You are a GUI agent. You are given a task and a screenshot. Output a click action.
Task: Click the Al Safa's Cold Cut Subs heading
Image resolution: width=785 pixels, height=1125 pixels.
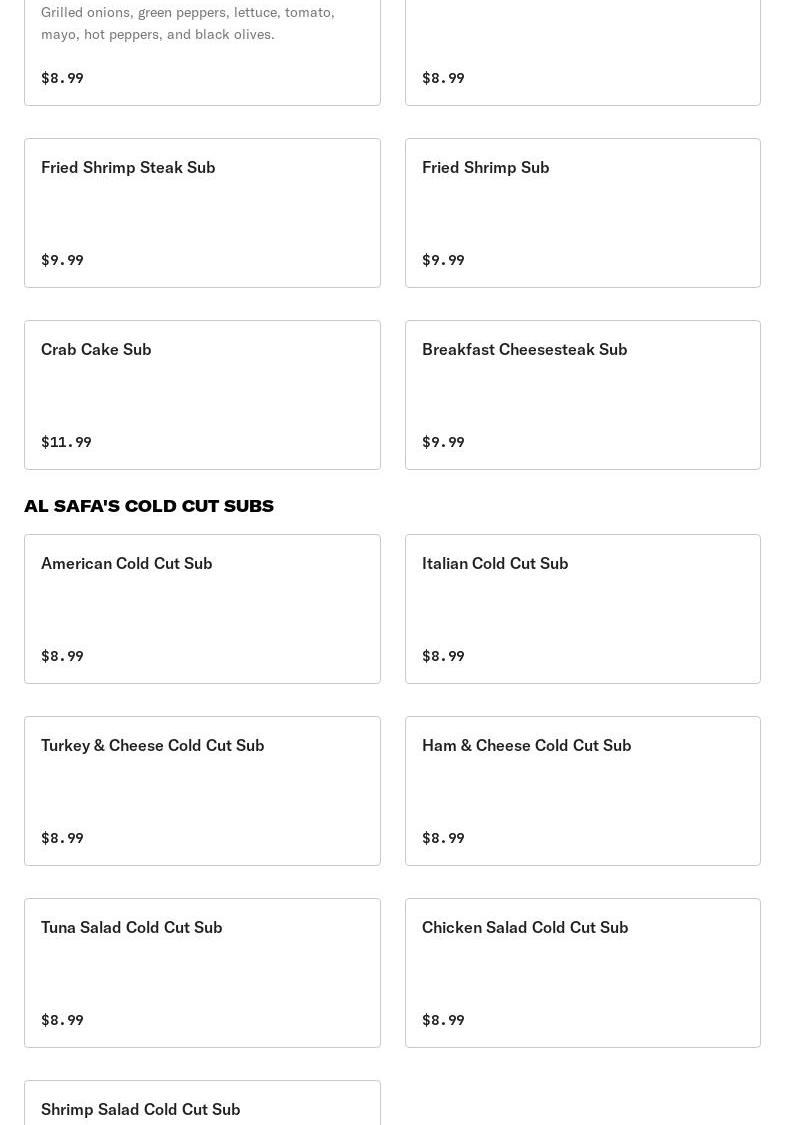(149, 506)
